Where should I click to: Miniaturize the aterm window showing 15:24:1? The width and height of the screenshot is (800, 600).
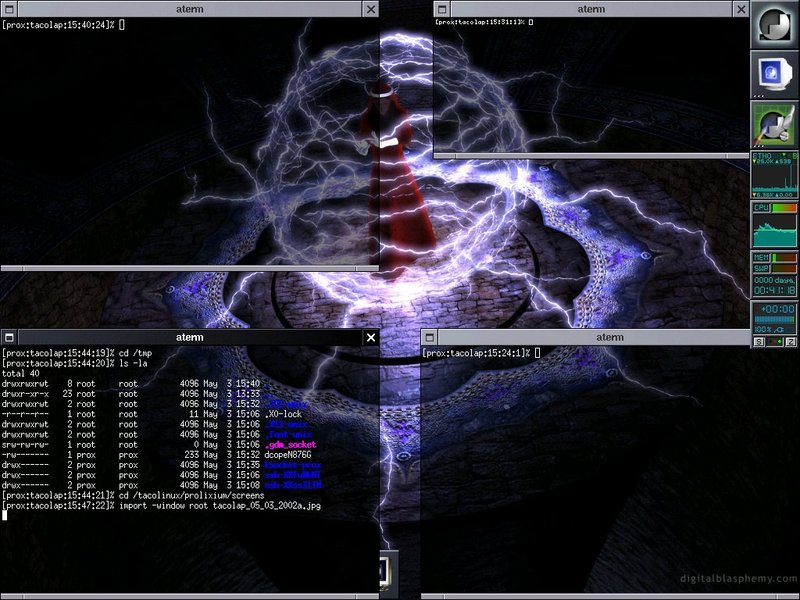click(x=430, y=337)
